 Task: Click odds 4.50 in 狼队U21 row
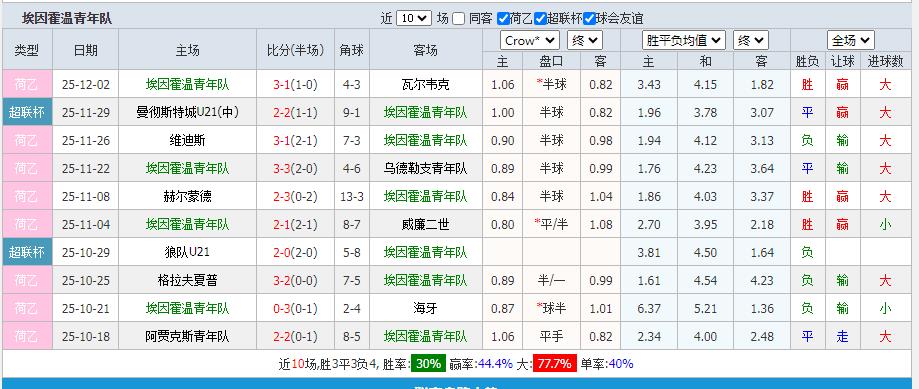tap(705, 252)
